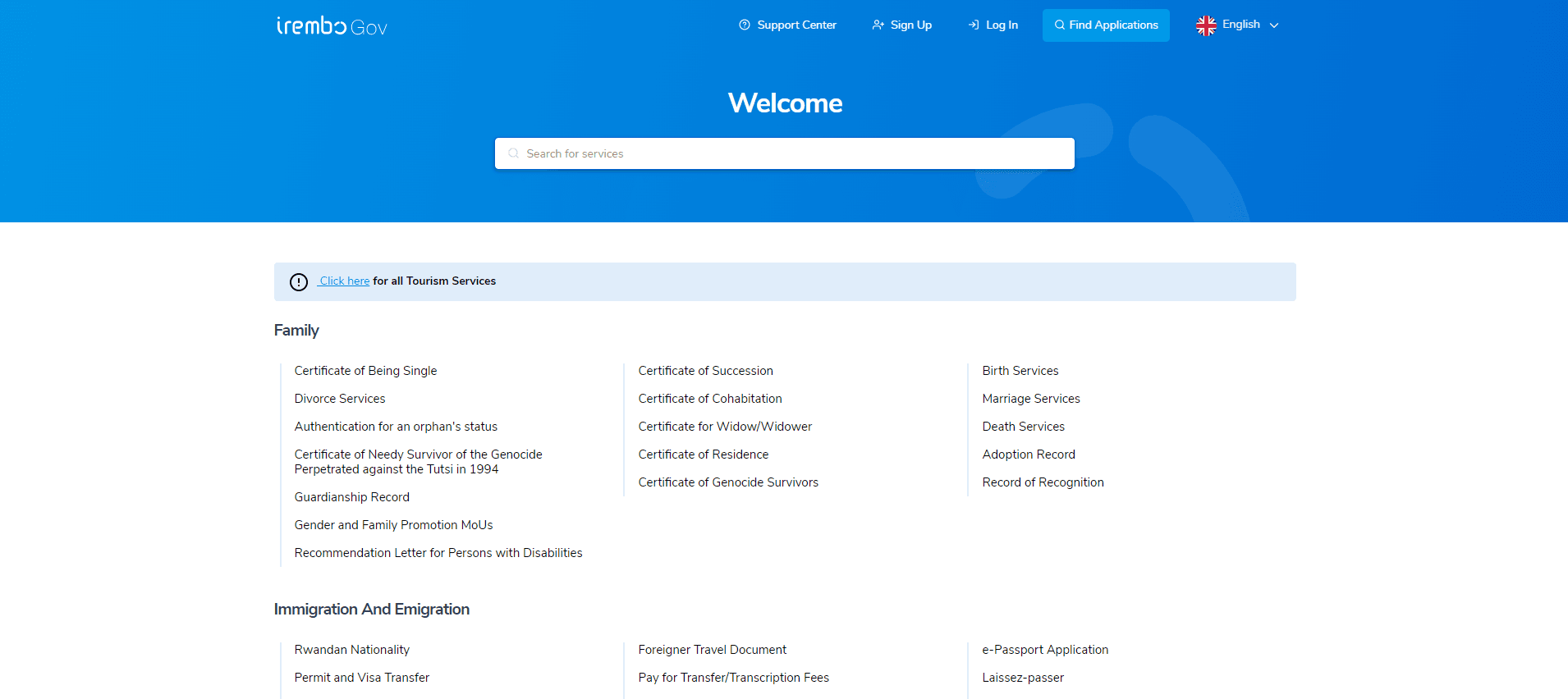
Task: Open Authentication for an orphan's status
Action: pyautogui.click(x=396, y=427)
